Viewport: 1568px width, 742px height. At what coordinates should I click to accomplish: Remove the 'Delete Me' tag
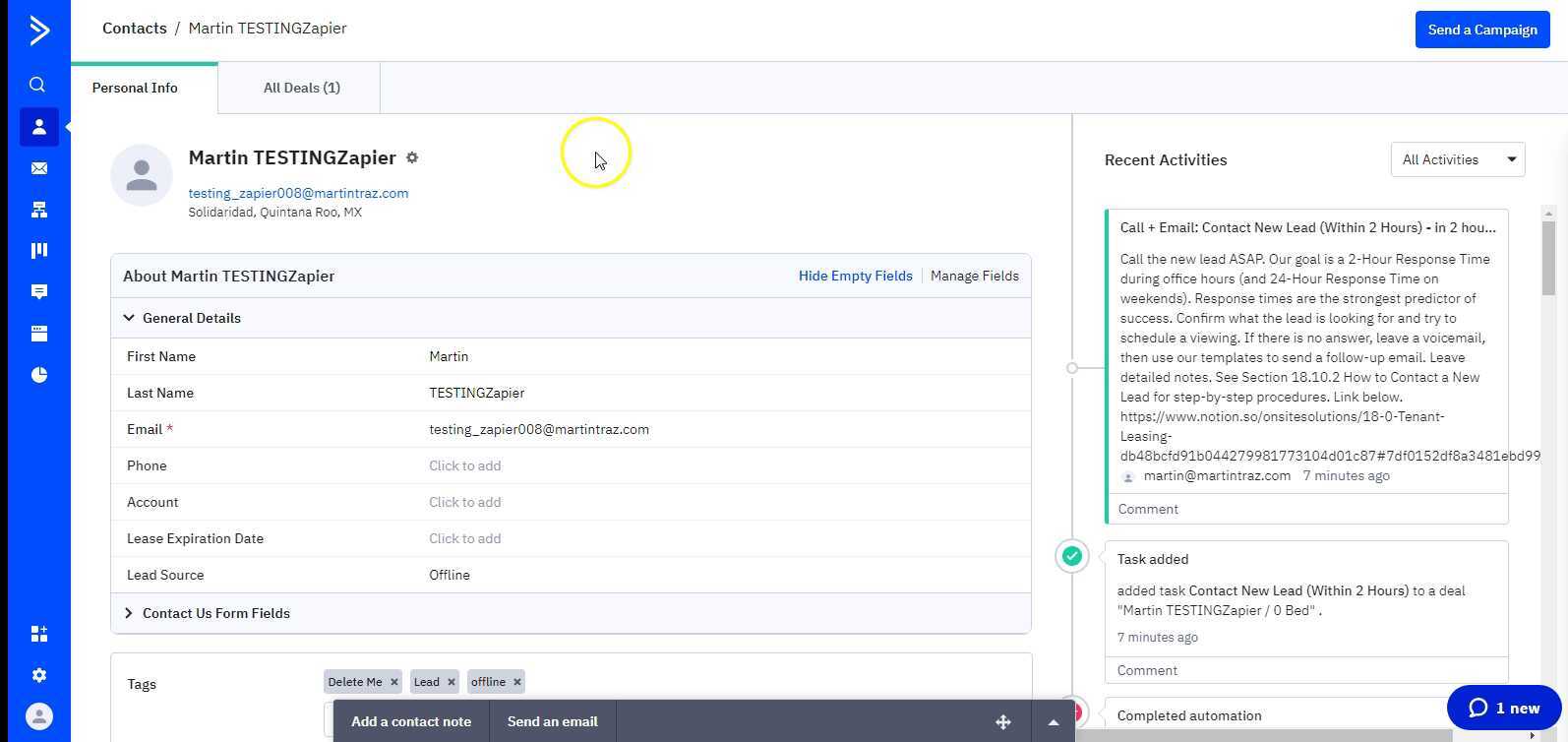point(393,682)
